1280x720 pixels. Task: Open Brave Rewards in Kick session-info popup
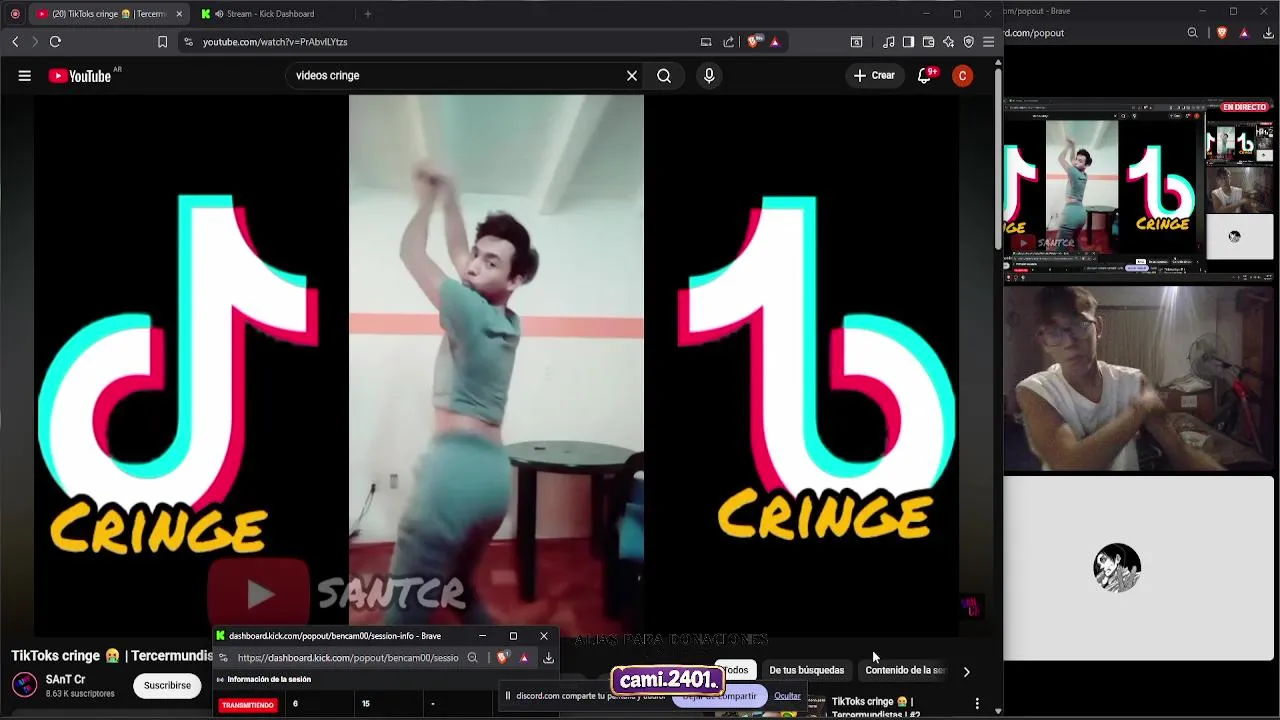(524, 658)
